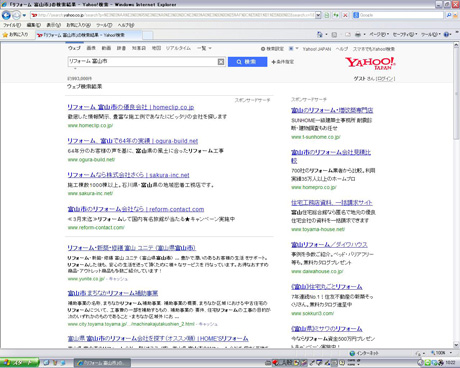Toggle the Compatibility View icon
Screen dimensions: 460x368
pos(327,15)
